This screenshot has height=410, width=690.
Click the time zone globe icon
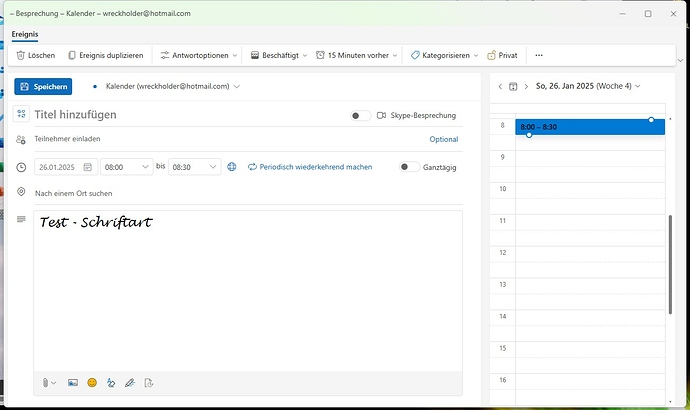pyautogui.click(x=232, y=167)
